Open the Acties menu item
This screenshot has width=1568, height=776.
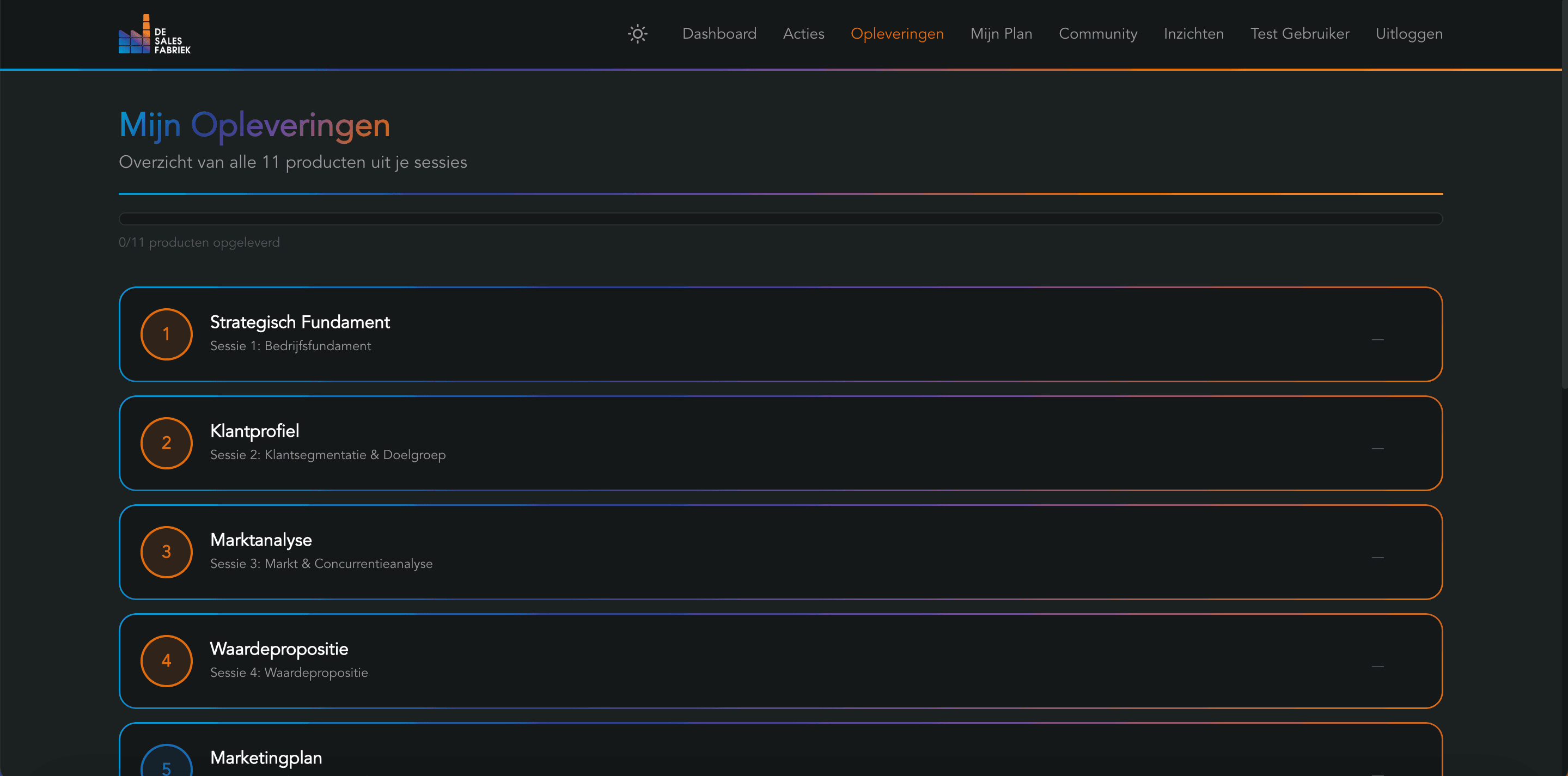(x=803, y=33)
